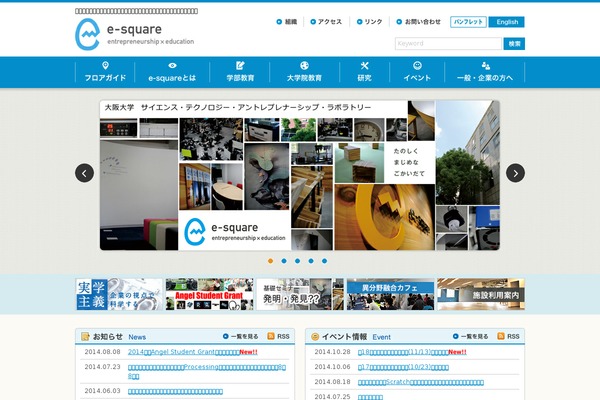The width and height of the screenshot is (600, 400).
Task: Open the News RSS feed icon
Action: tap(271, 336)
